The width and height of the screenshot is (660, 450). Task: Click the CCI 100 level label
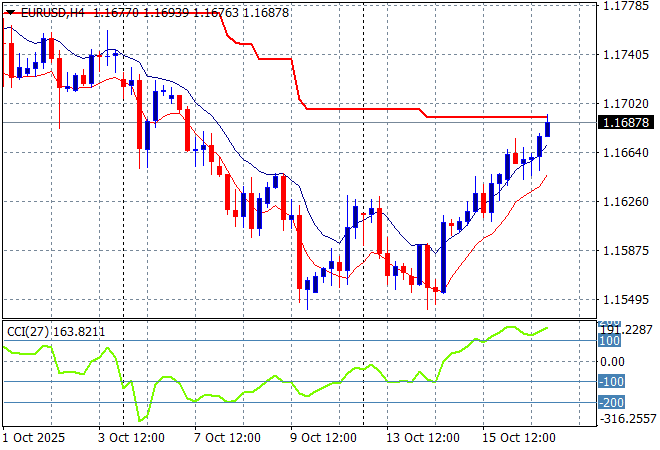pos(609,341)
